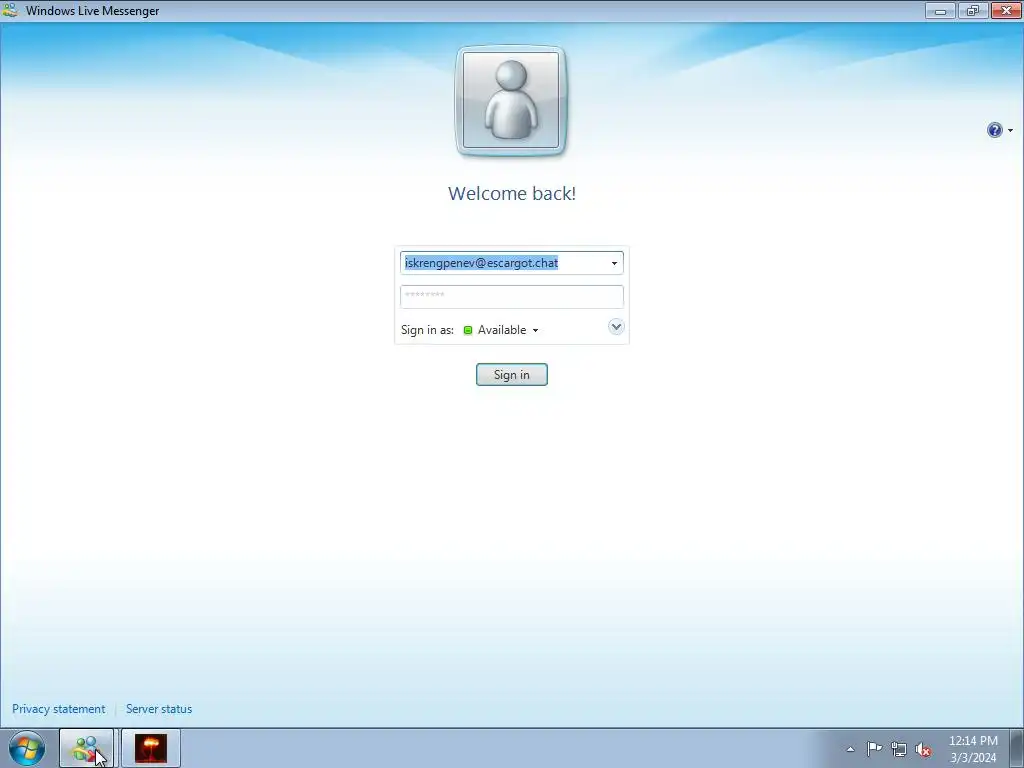The width and height of the screenshot is (1024, 768).
Task: Expand sign-in options chevron button
Action: 616,327
